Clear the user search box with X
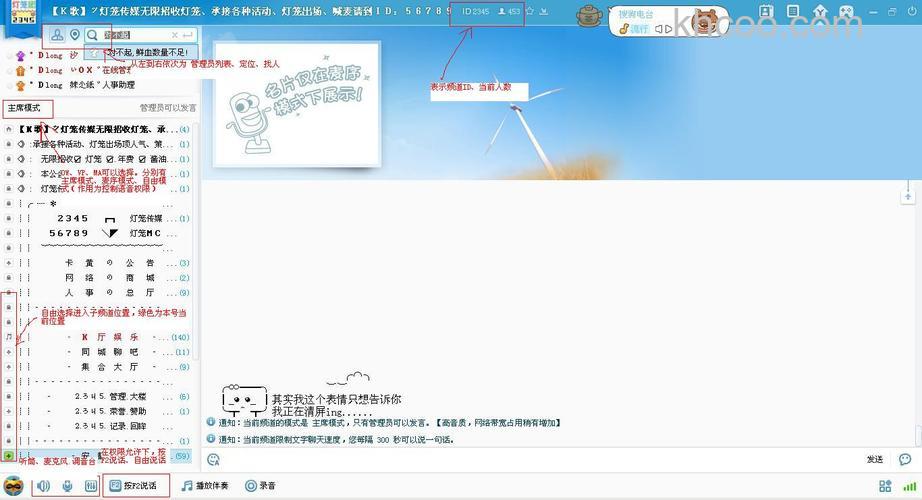The image size is (922, 500). point(175,35)
